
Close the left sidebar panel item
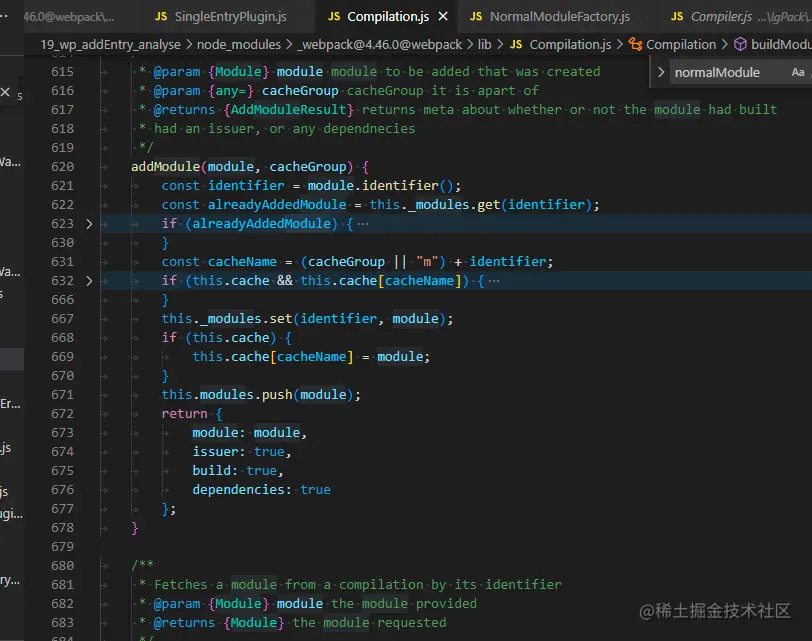(5, 92)
